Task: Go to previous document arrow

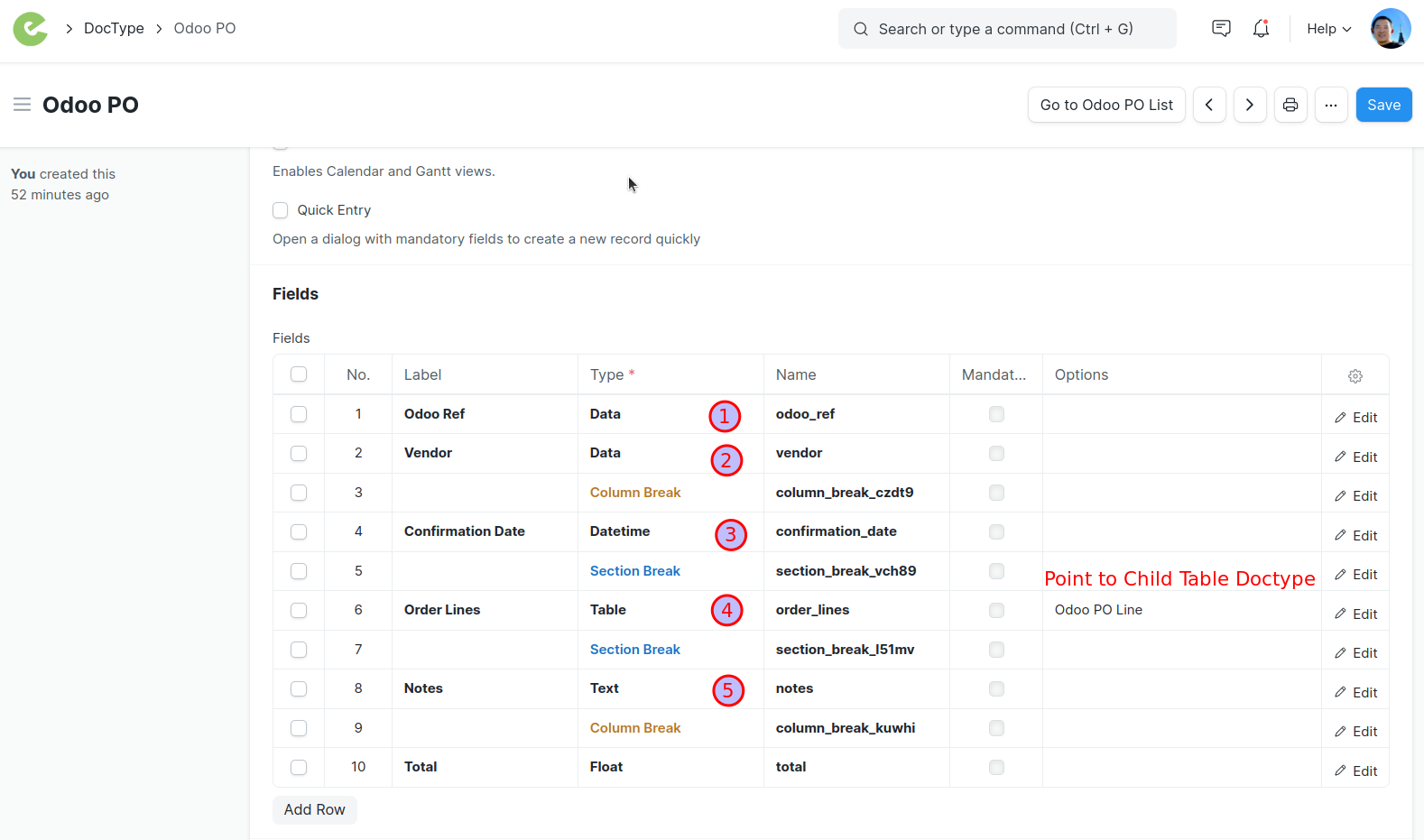Action: tap(1209, 105)
